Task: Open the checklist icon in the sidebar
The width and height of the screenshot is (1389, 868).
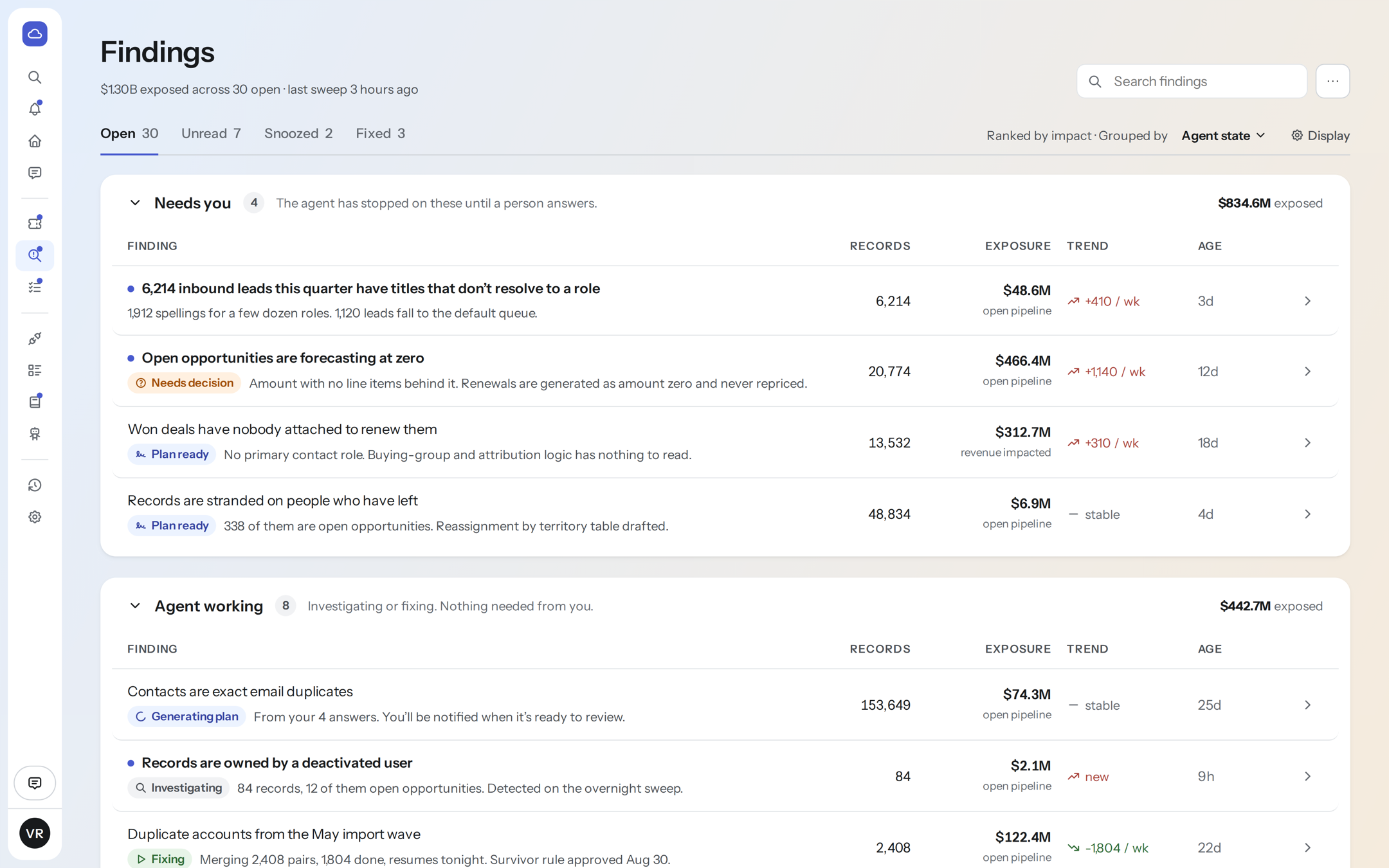Action: click(35, 287)
